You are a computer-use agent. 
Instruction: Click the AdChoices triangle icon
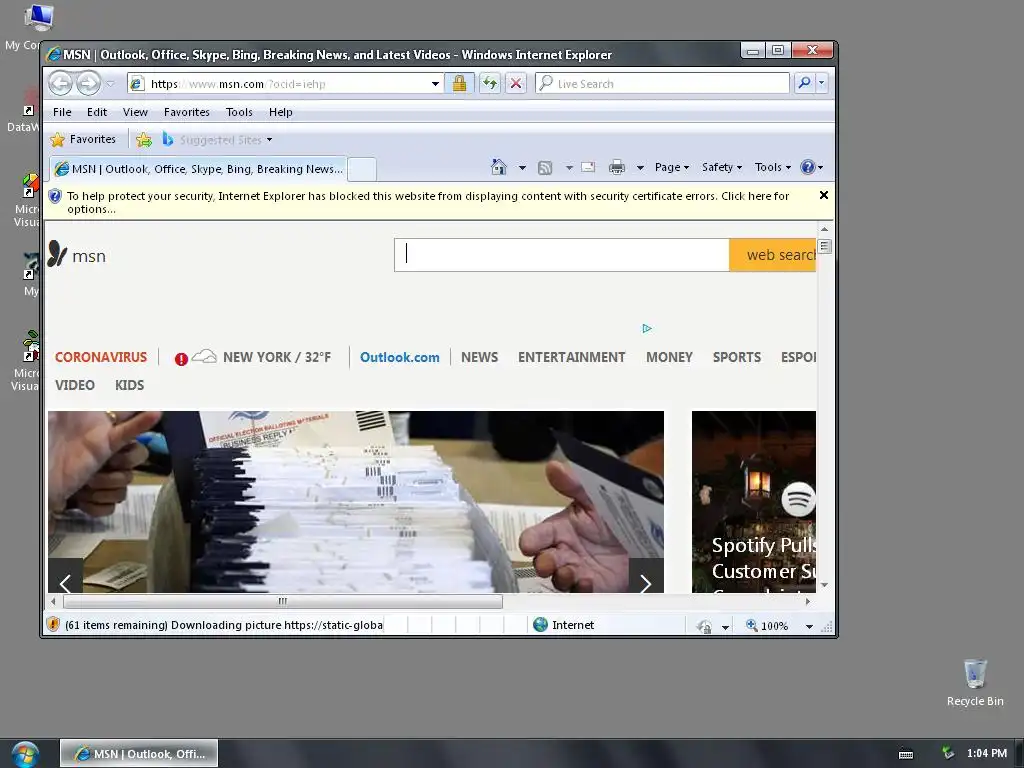647,328
